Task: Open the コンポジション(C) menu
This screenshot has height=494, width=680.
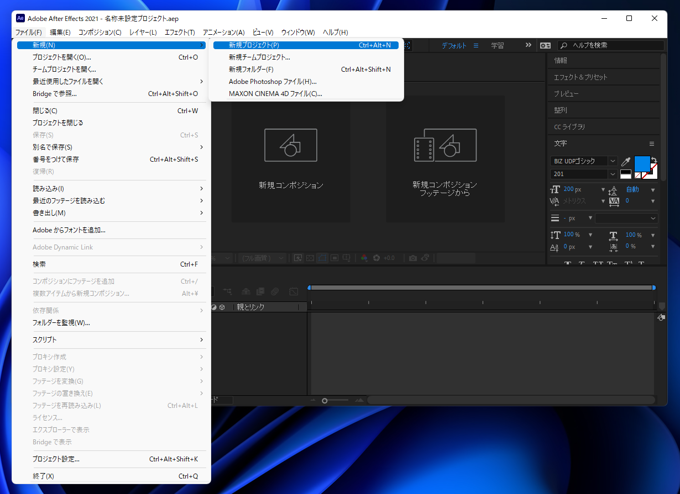Action: 99,33
